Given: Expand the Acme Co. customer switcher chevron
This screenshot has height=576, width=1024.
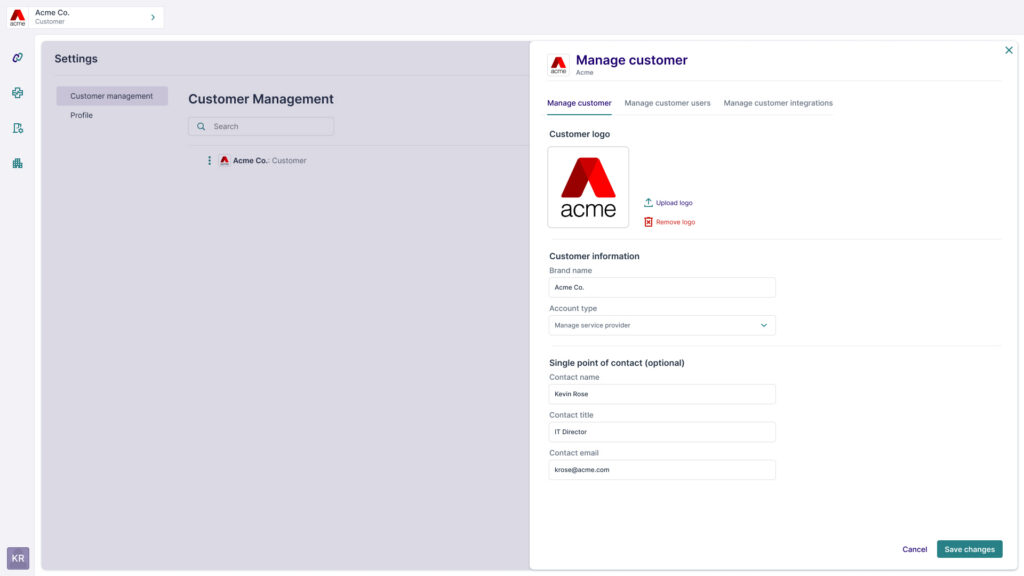Looking at the screenshot, I should (152, 17).
